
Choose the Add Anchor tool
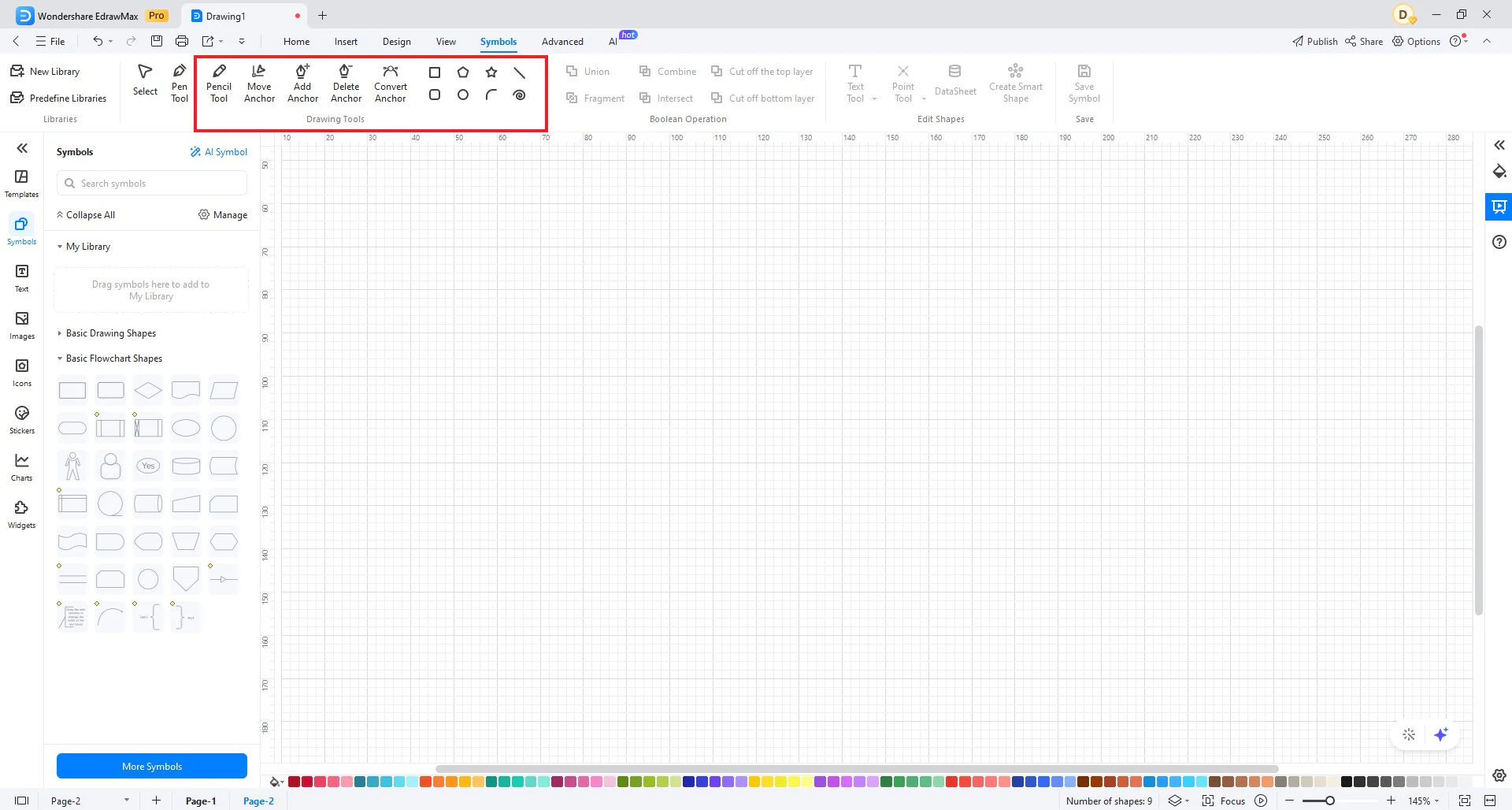click(x=302, y=83)
